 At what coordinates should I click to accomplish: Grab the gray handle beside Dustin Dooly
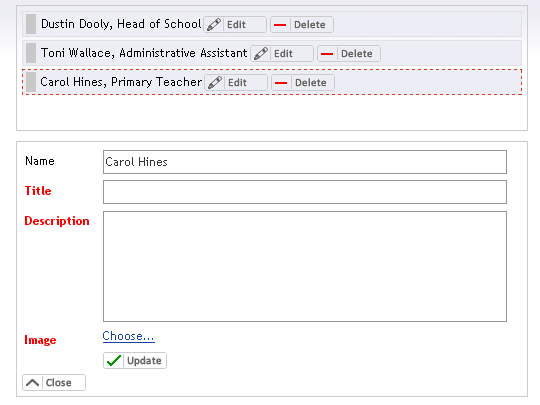(x=31, y=24)
